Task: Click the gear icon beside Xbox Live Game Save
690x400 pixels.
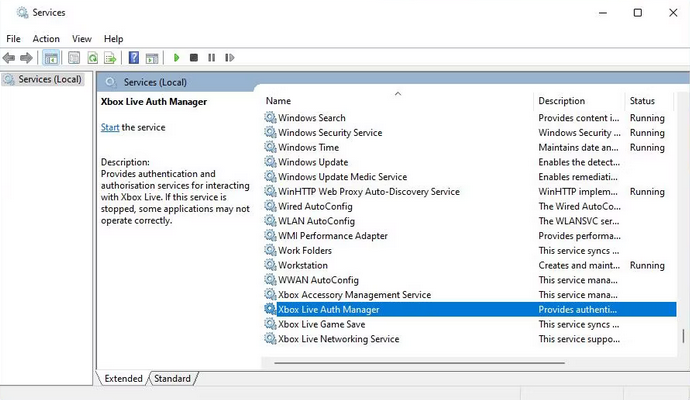Action: point(270,324)
